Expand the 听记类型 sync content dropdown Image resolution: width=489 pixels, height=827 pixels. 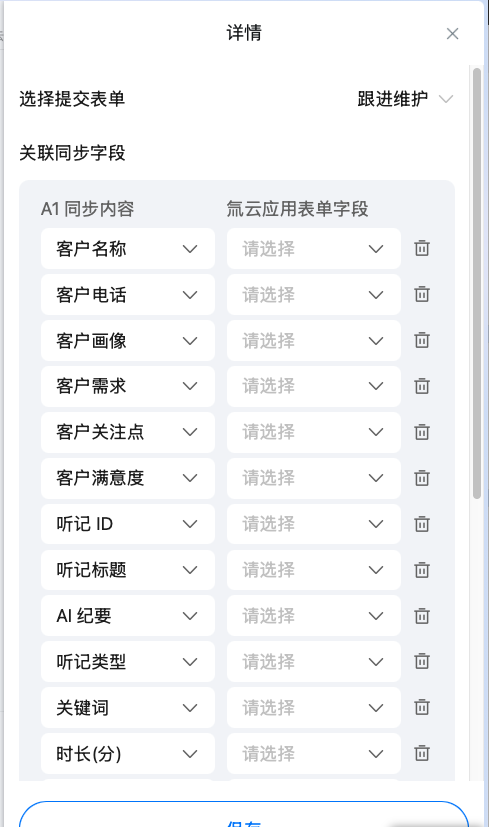pos(128,661)
